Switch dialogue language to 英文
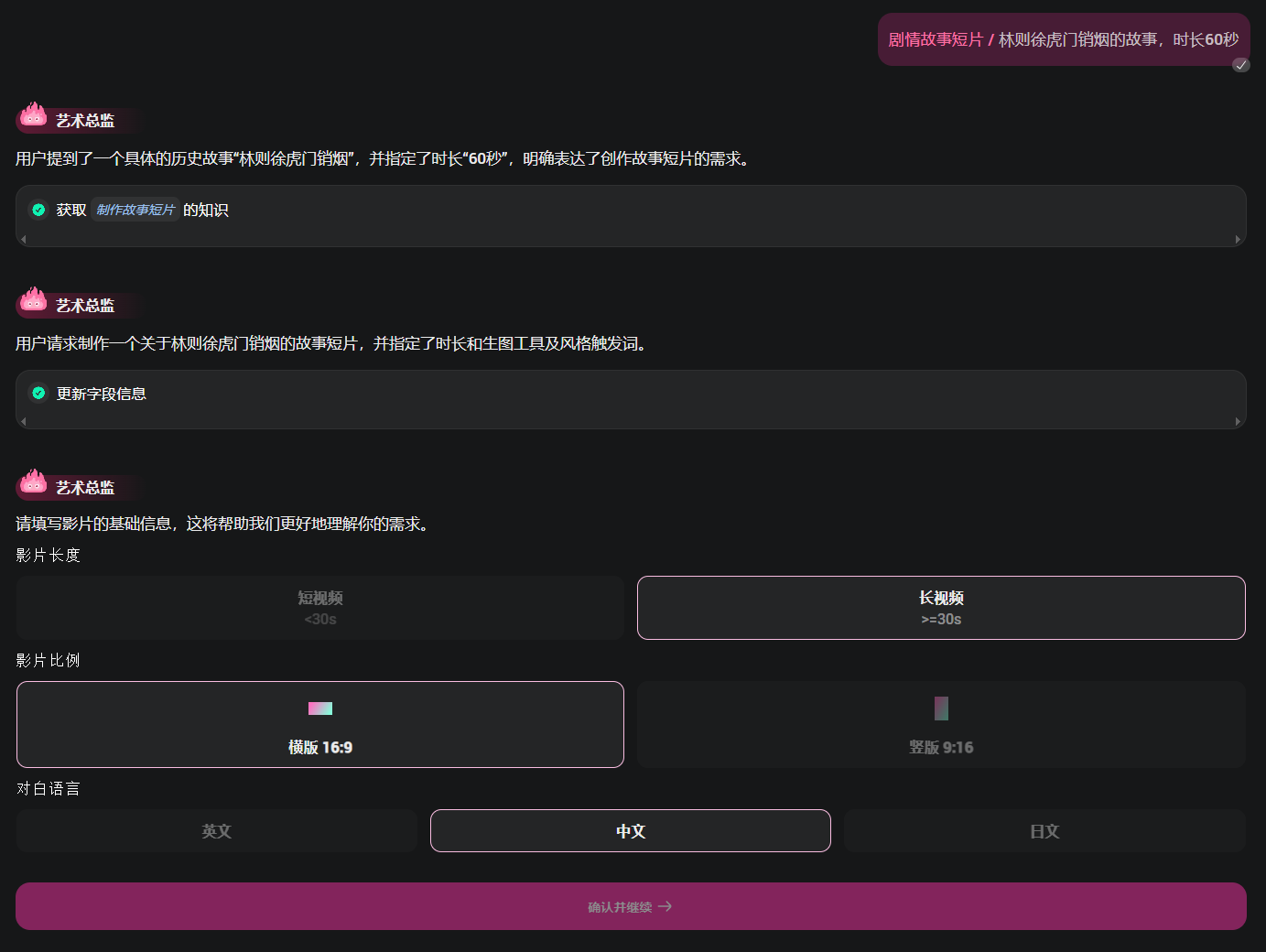The height and width of the screenshot is (952, 1266). pyautogui.click(x=217, y=831)
